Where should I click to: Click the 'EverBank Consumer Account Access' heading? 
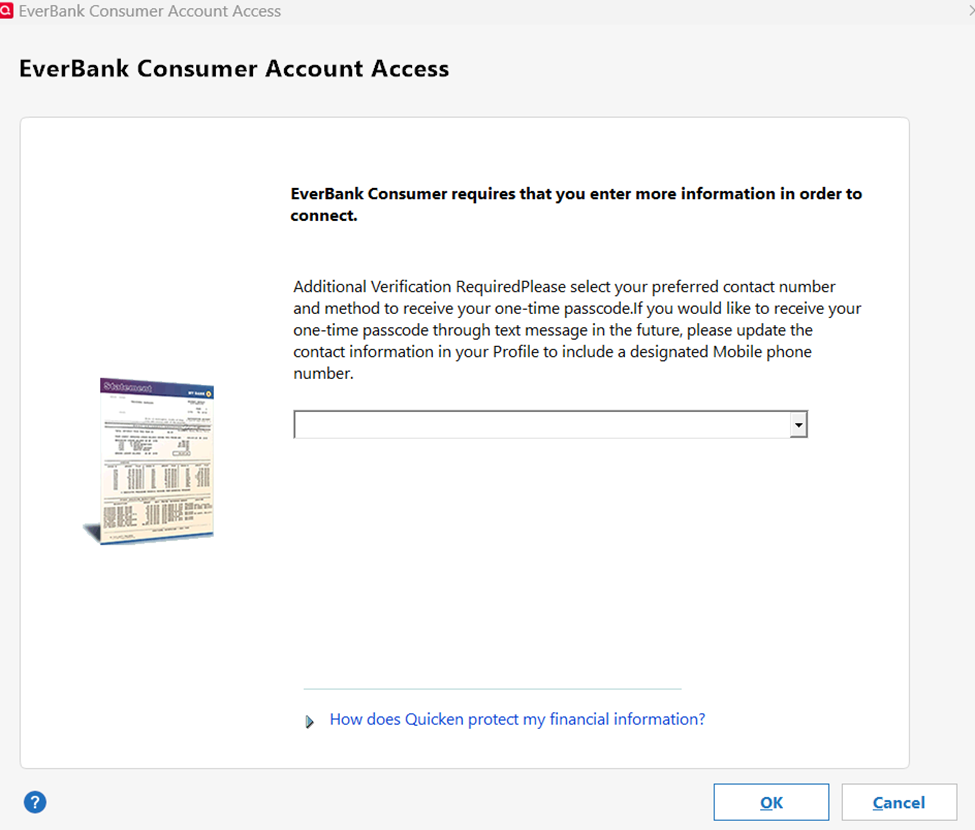234,68
